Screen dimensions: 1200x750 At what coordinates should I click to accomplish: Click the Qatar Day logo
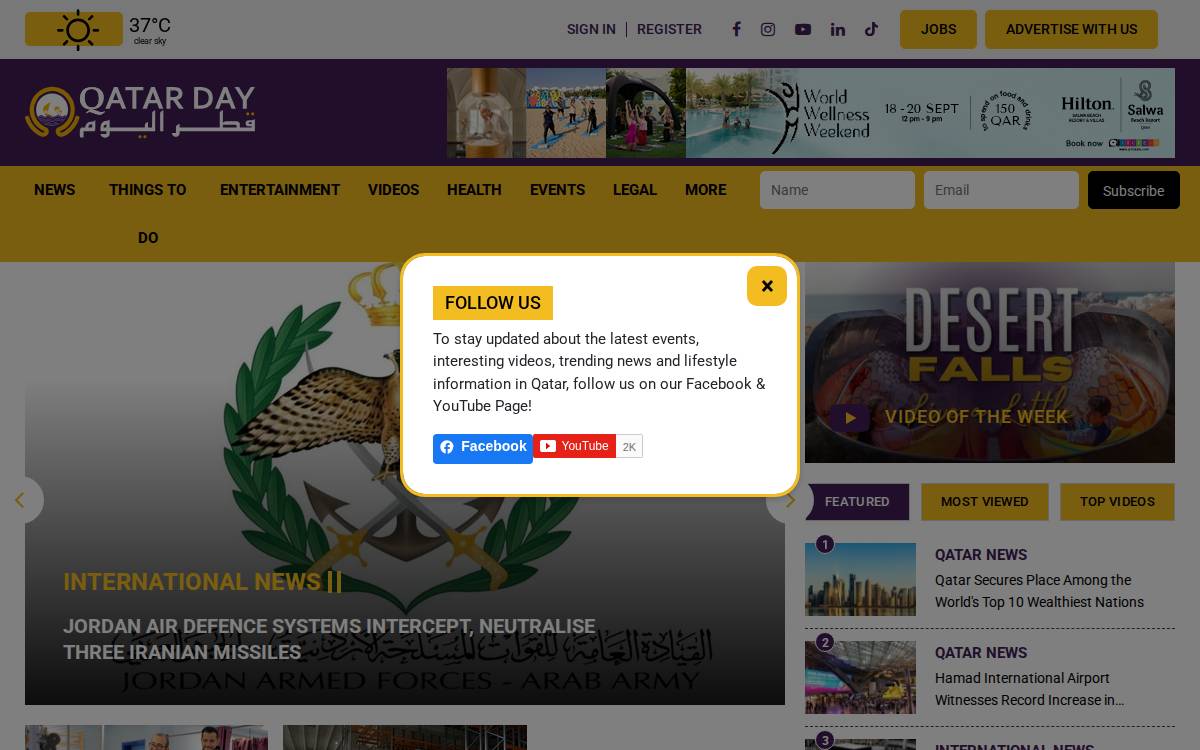[140, 112]
